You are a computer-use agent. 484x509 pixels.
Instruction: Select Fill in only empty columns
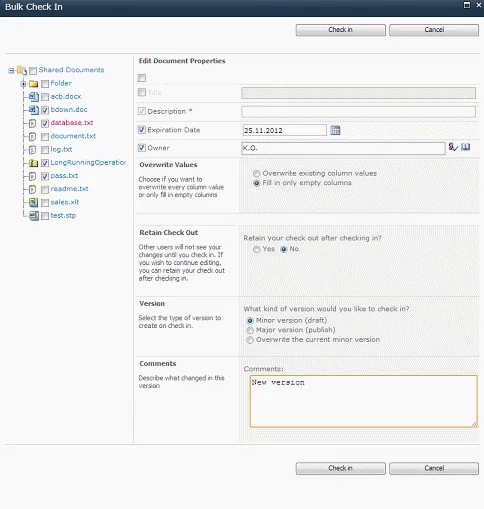click(257, 183)
